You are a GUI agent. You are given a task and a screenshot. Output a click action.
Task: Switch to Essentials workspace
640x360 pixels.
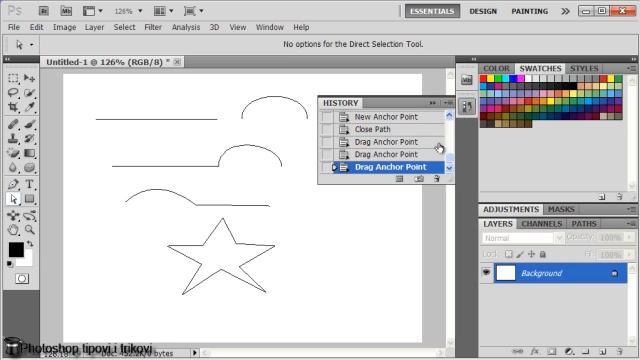(432, 11)
